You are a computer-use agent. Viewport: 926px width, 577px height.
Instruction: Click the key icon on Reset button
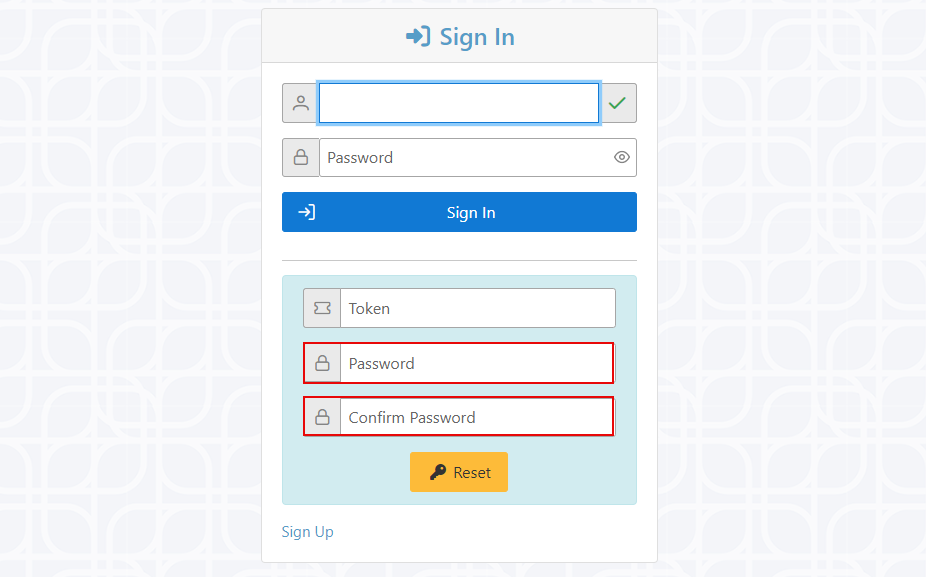point(438,472)
